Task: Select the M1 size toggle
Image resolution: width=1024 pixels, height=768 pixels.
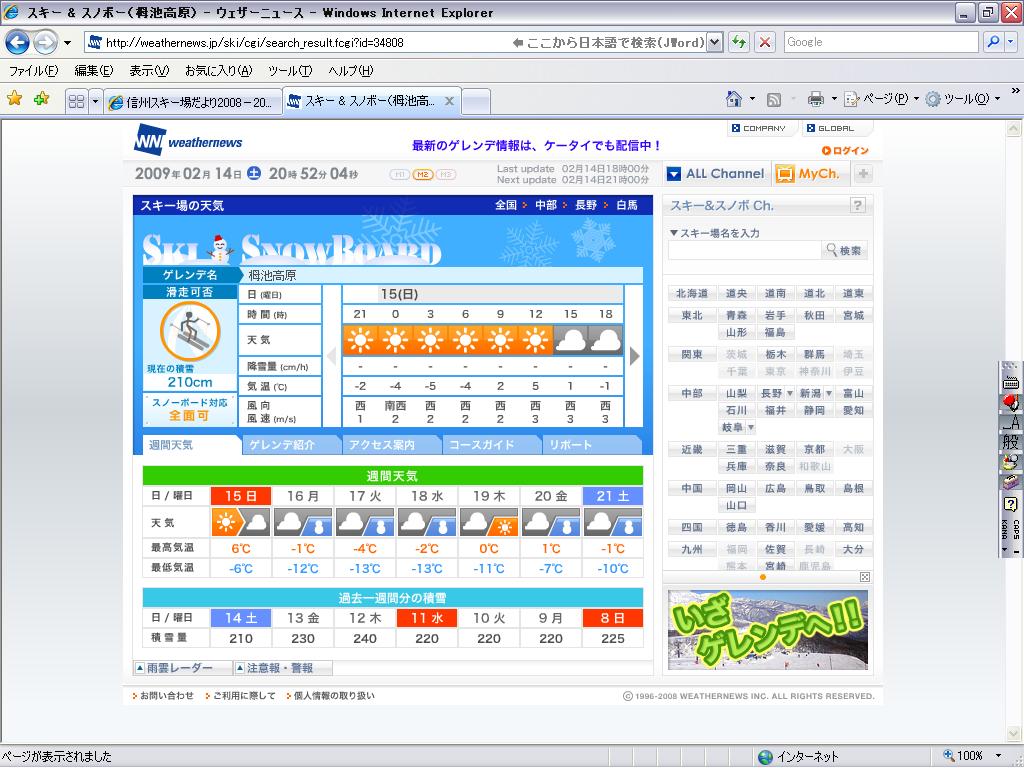Action: coord(400,174)
